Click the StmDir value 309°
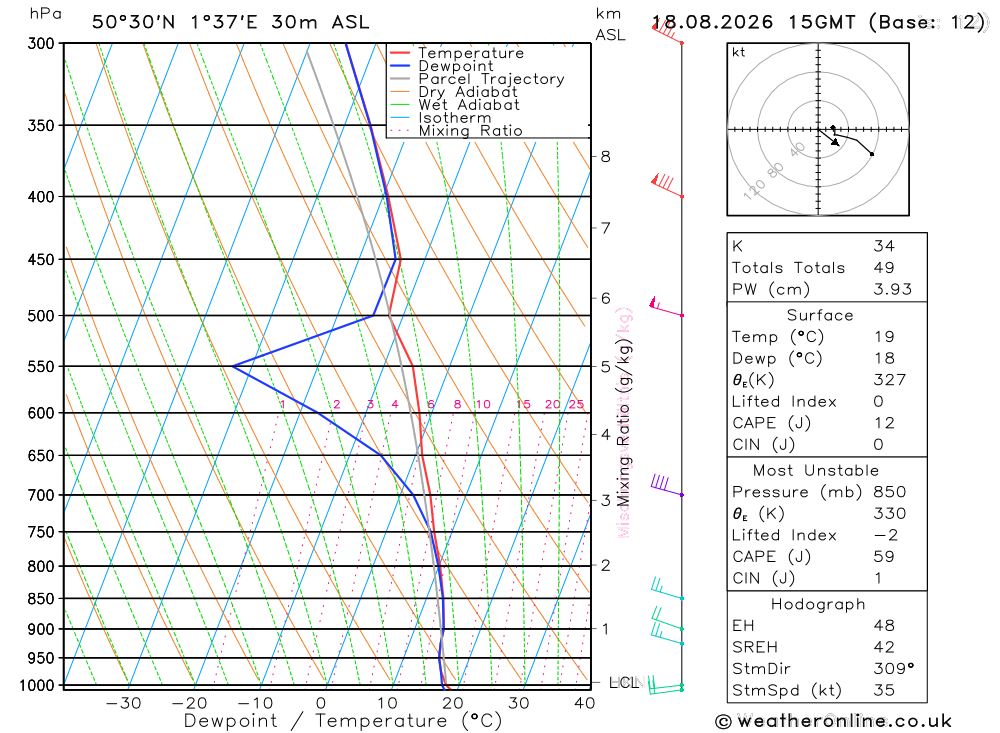Image resolution: width=1000 pixels, height=733 pixels. tap(893, 669)
